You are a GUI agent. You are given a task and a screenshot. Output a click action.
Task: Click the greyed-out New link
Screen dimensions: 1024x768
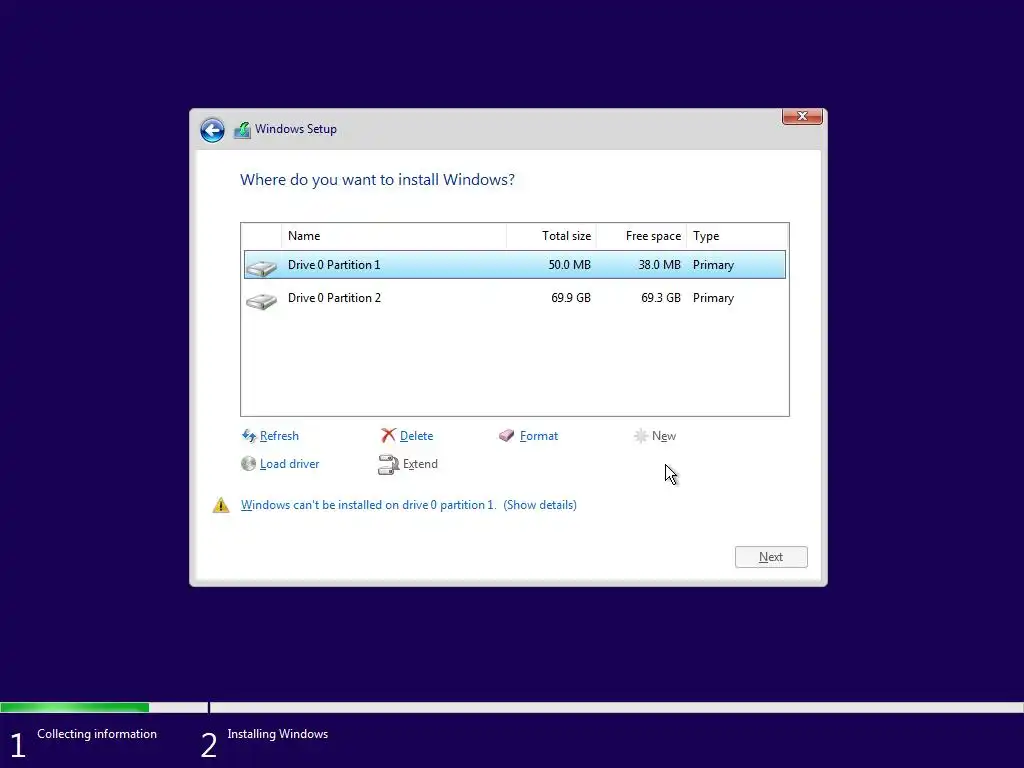(664, 436)
